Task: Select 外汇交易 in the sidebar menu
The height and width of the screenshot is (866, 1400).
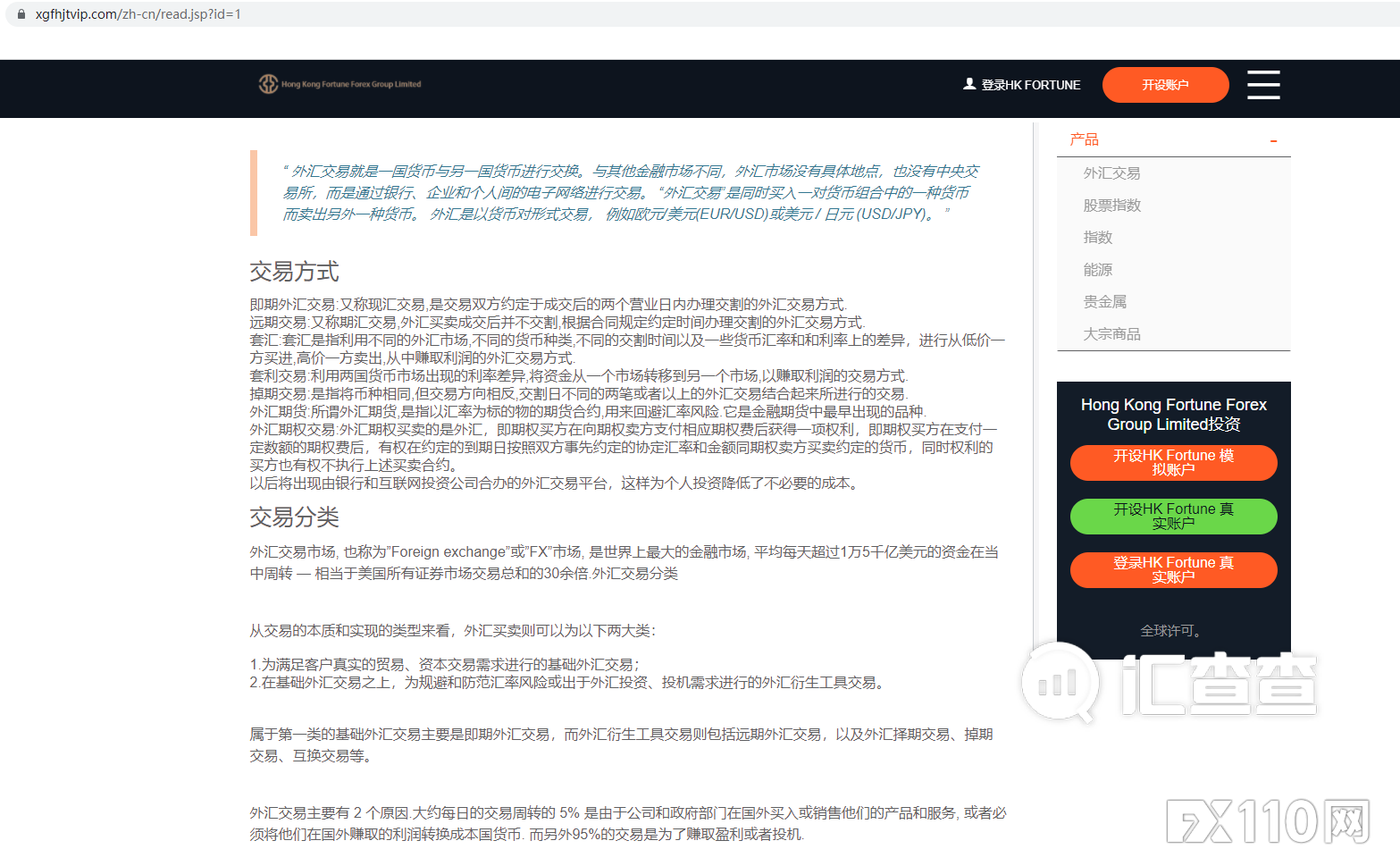Action: [1111, 172]
